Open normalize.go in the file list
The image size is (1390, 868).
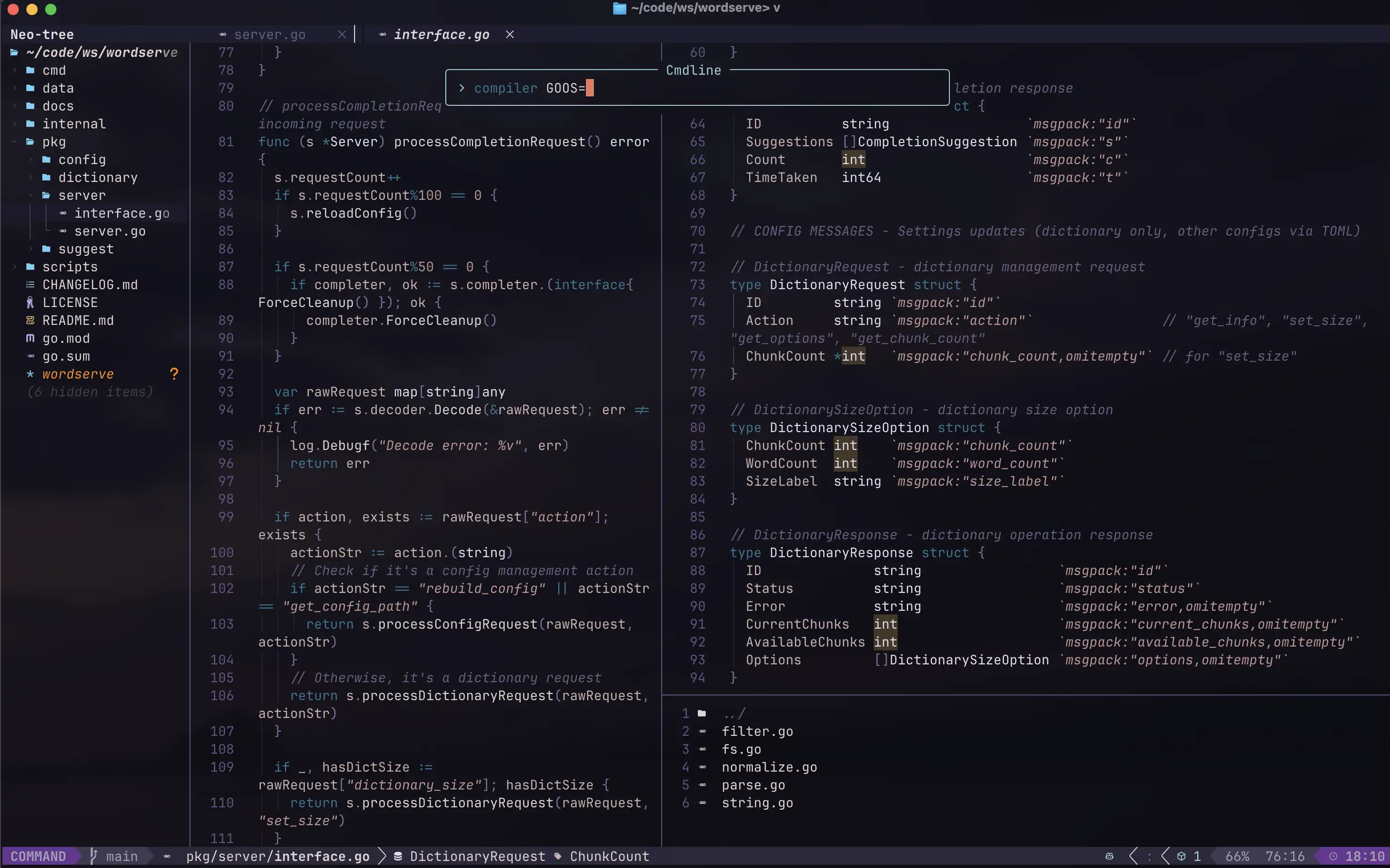769,767
